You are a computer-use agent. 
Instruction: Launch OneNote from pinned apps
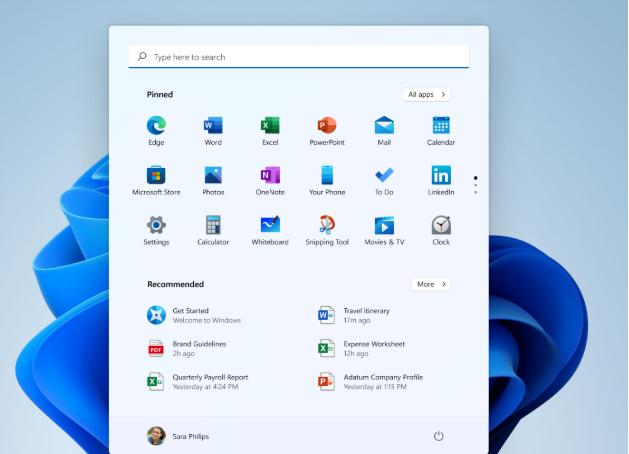coord(270,175)
